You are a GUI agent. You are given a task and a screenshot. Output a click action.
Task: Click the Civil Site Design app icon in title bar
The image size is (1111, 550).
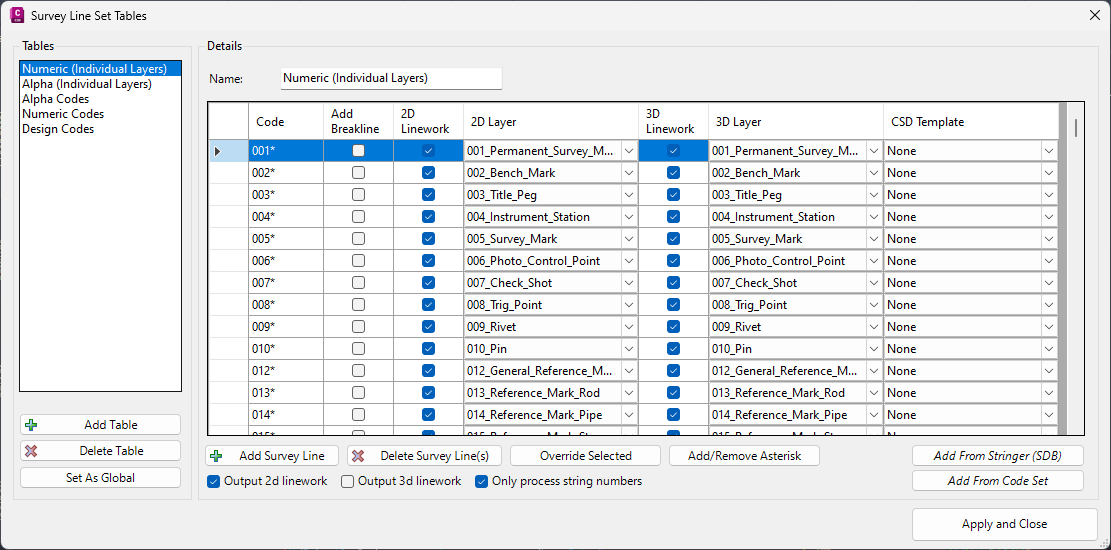pos(17,15)
